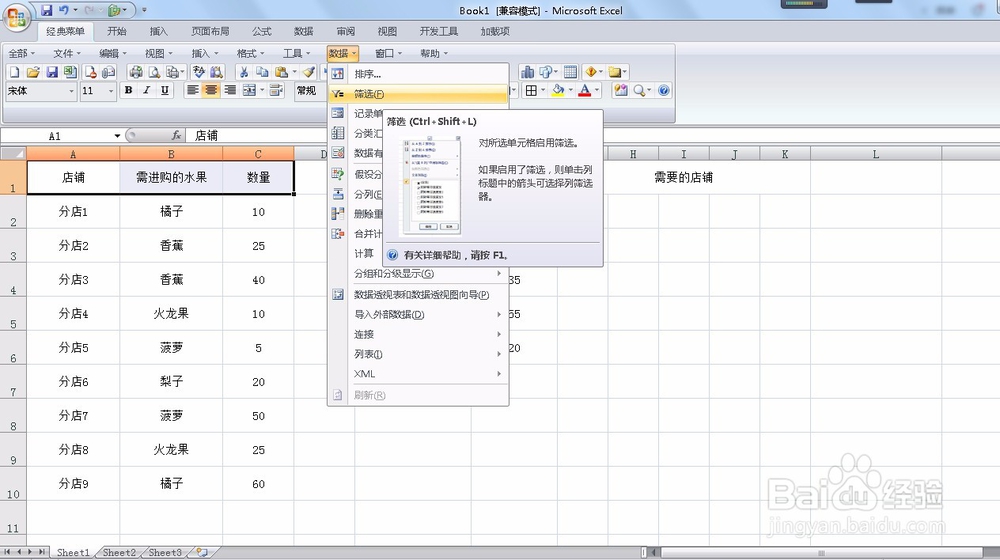Expand the 分组和分级显示(G) submenu
The height and width of the screenshot is (560, 1000).
point(418,274)
